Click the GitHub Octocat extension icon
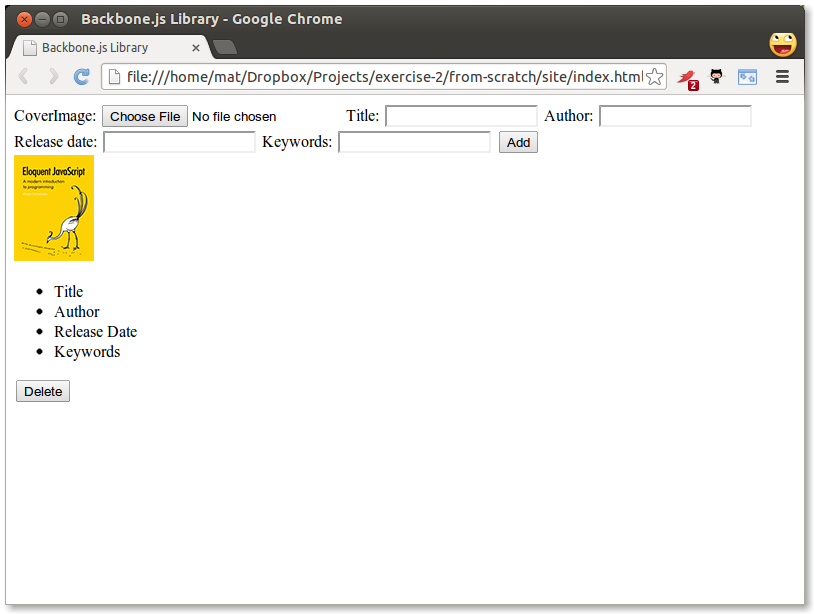 (716, 77)
